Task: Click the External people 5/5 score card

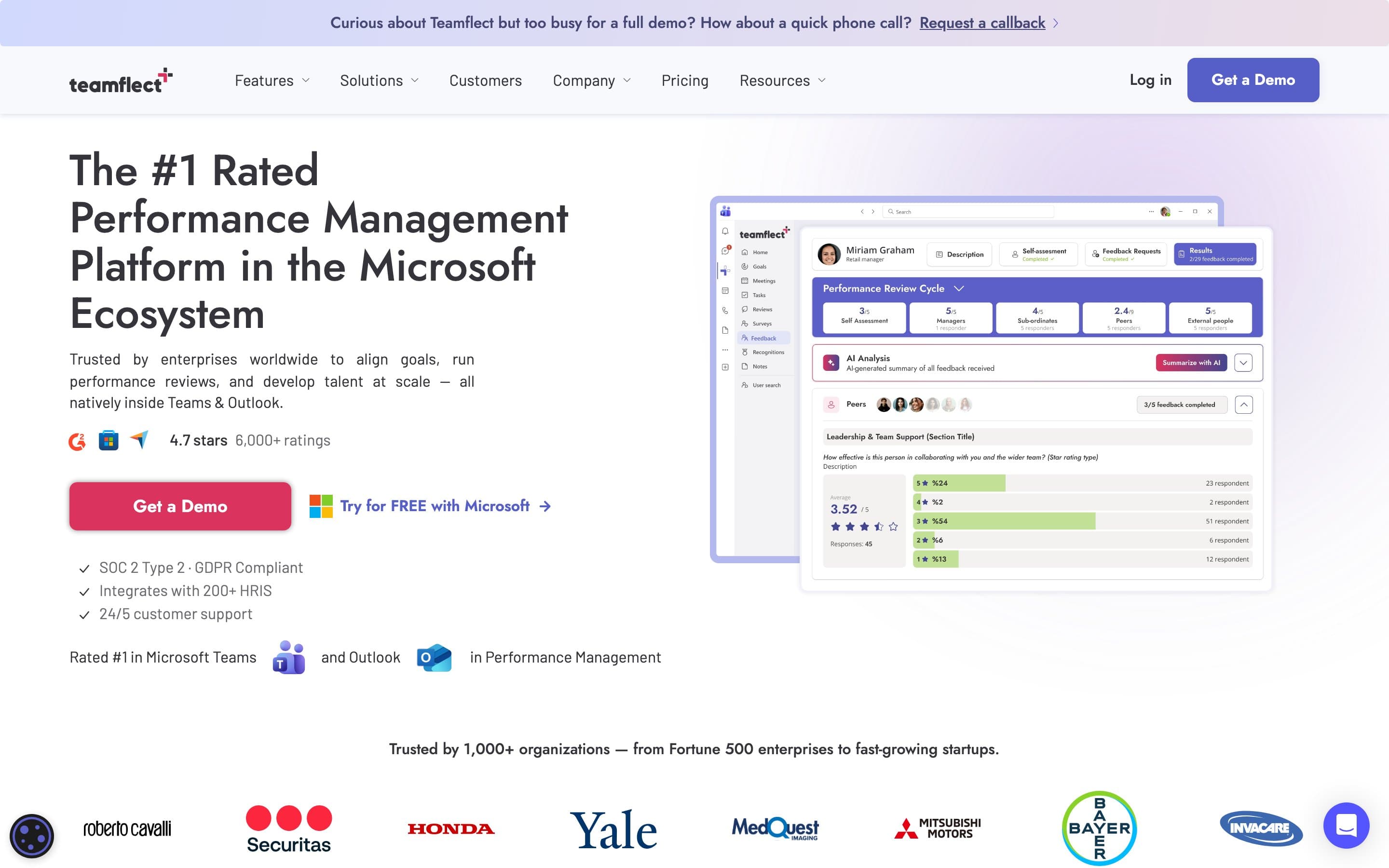Action: pyautogui.click(x=1211, y=318)
